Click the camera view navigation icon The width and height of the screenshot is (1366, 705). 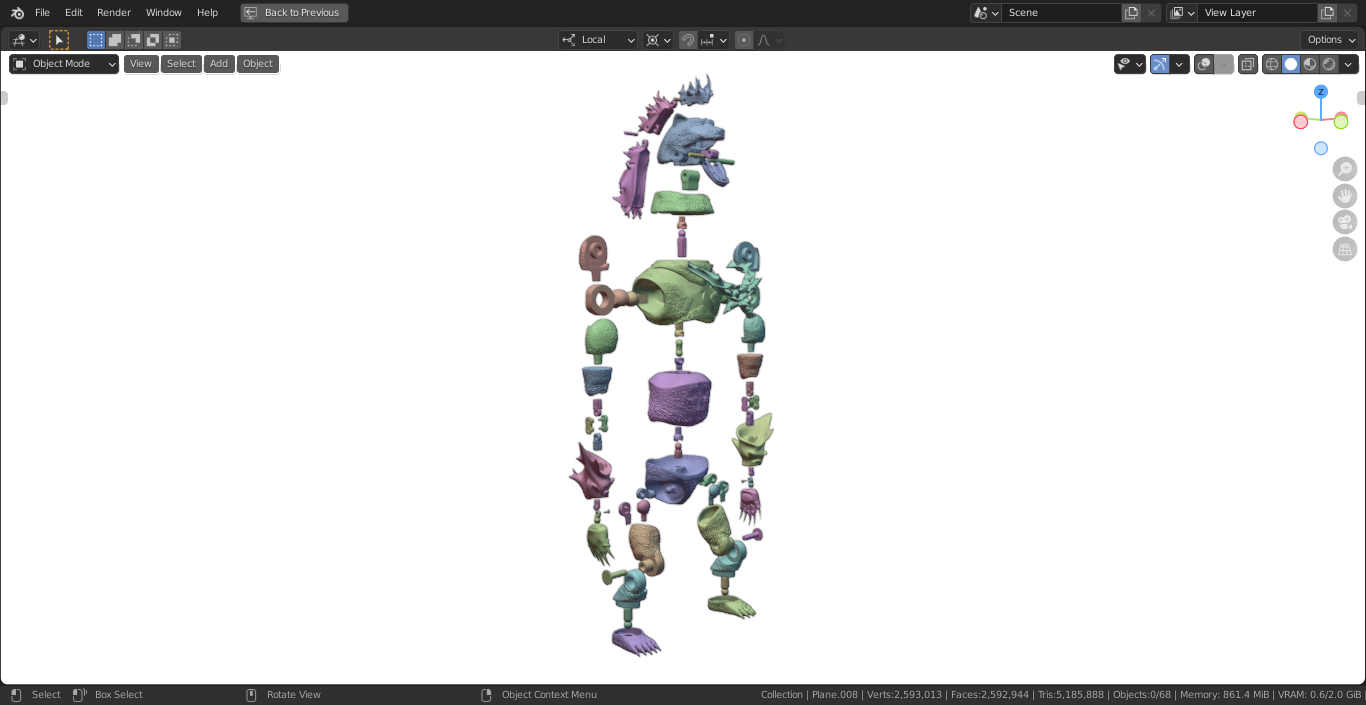click(1345, 222)
